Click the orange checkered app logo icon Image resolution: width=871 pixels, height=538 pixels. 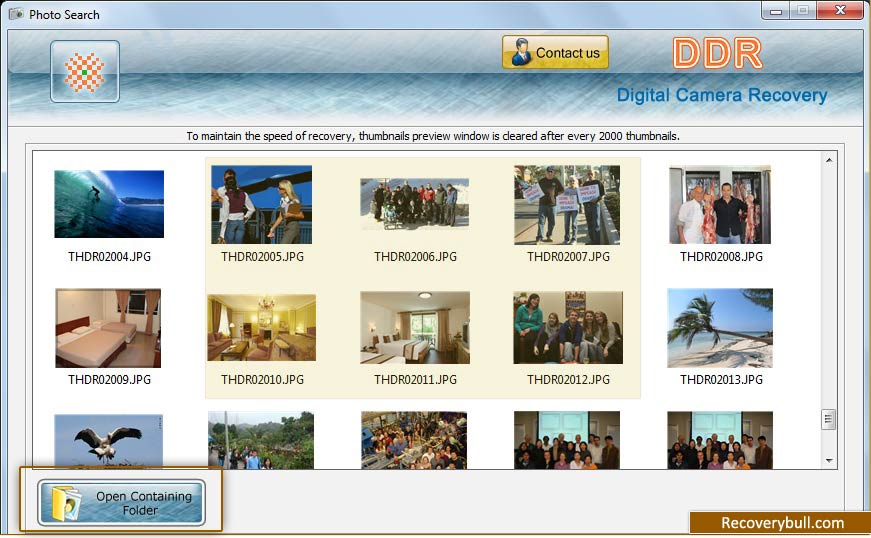[85, 72]
